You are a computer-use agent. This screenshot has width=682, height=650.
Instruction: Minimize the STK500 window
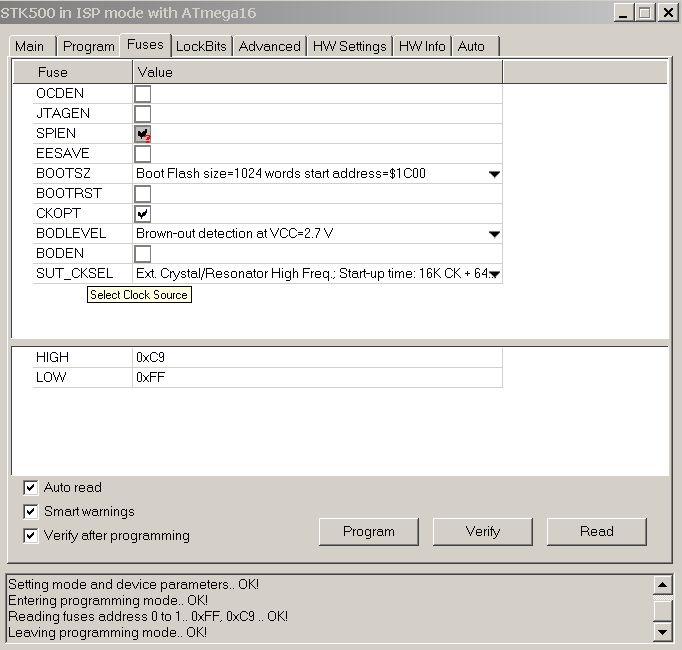point(623,13)
